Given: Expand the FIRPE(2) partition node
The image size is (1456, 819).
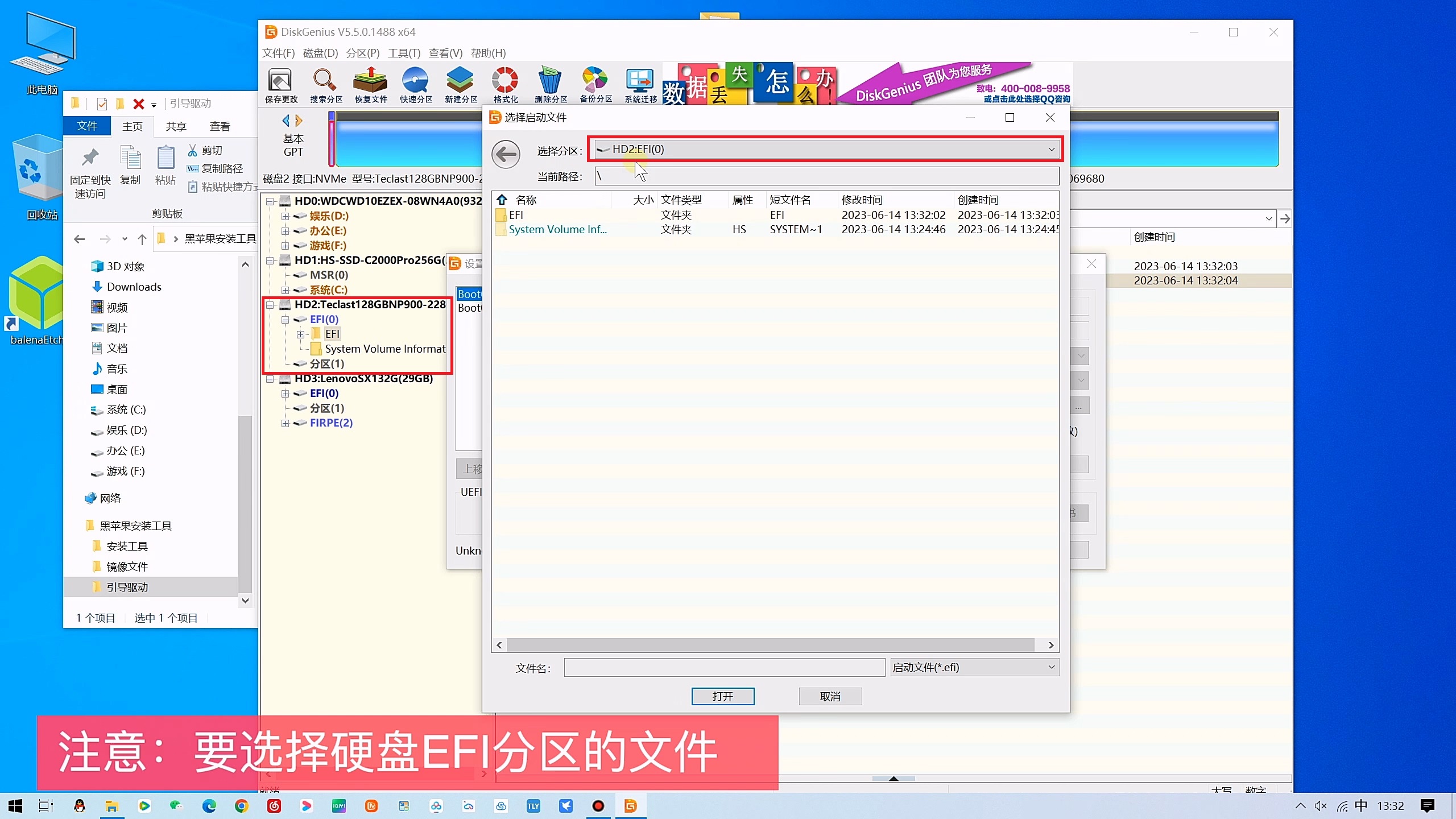Looking at the screenshot, I should point(286,423).
